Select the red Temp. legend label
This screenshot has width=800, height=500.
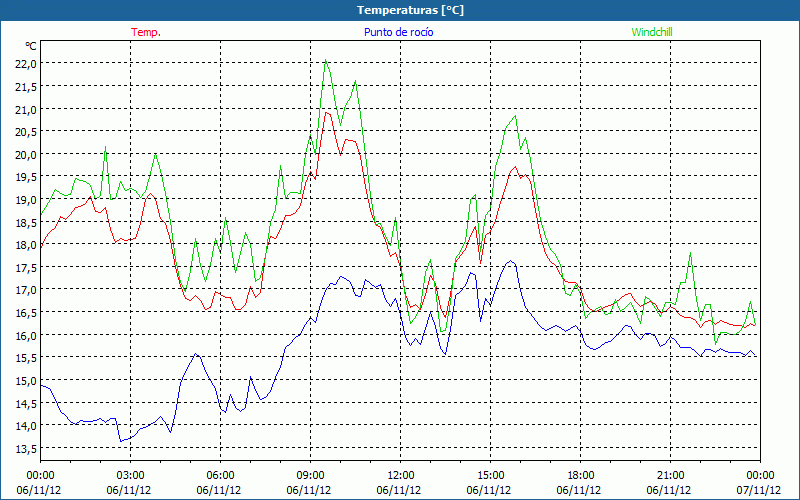[146, 32]
